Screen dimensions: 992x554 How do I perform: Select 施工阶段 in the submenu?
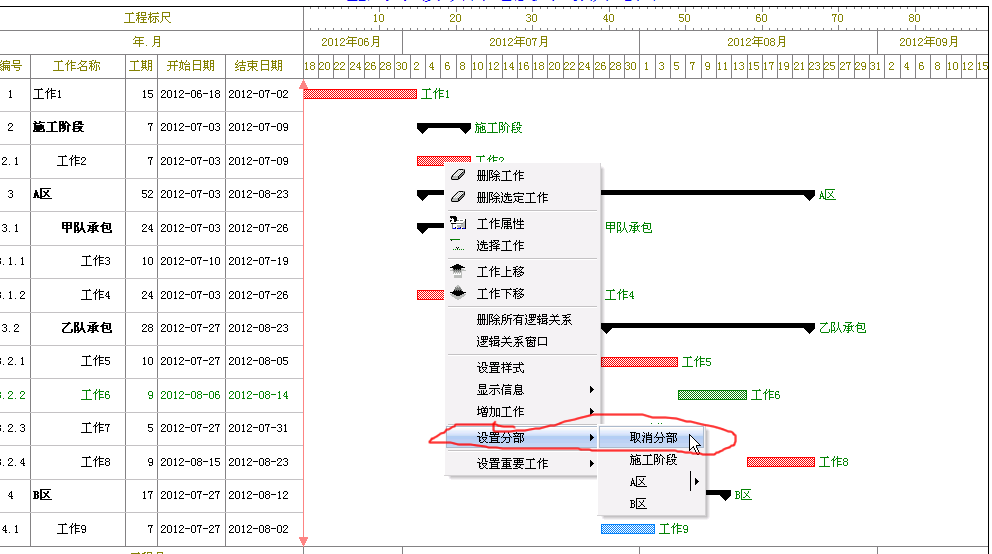(x=652, y=460)
